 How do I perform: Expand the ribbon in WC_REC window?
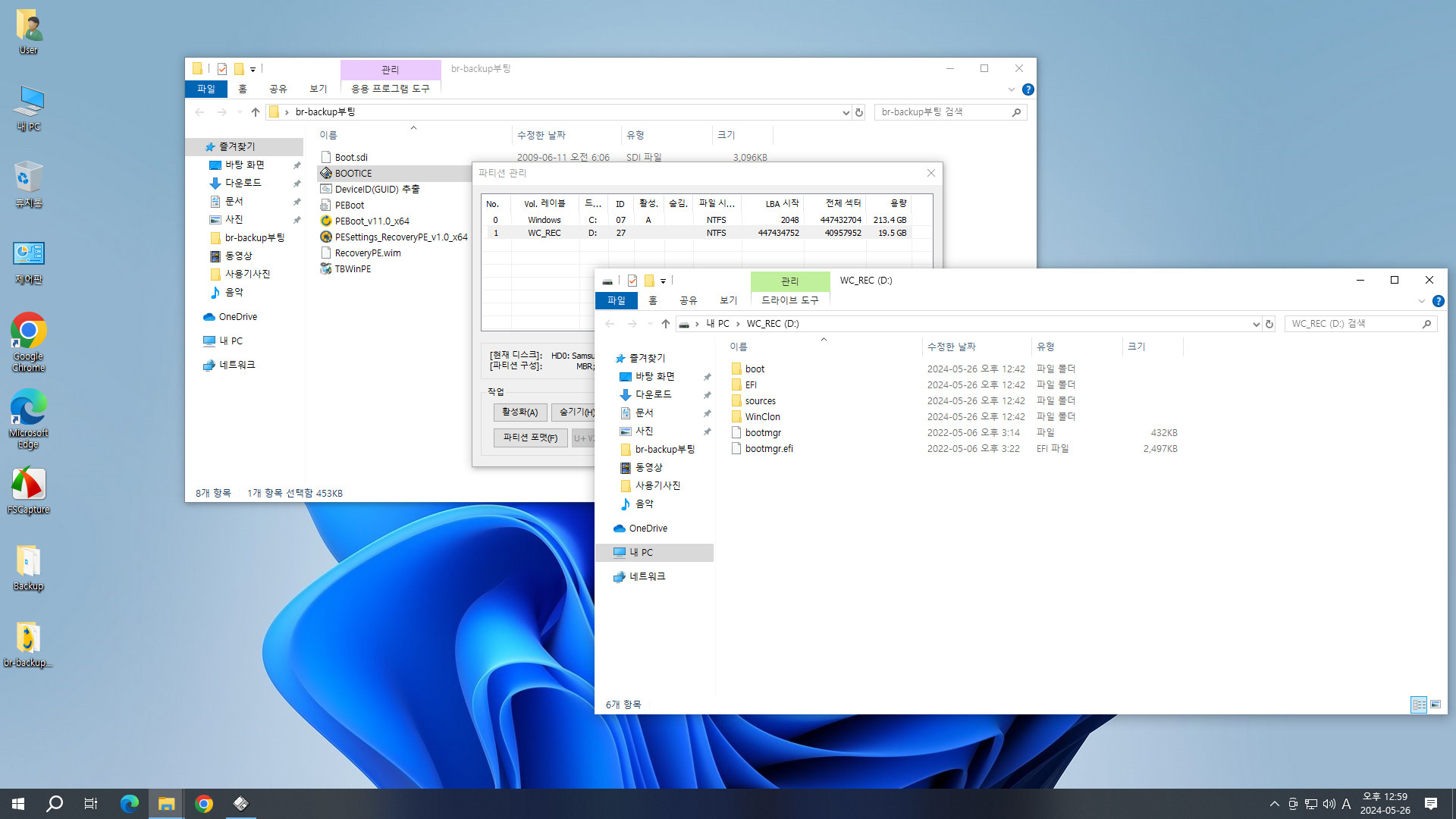click(1422, 301)
